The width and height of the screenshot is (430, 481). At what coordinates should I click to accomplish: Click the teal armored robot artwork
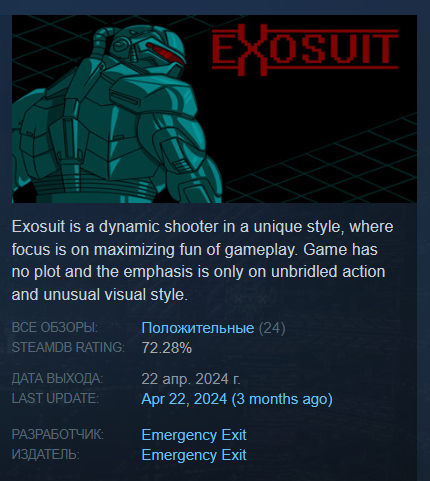[117, 115]
